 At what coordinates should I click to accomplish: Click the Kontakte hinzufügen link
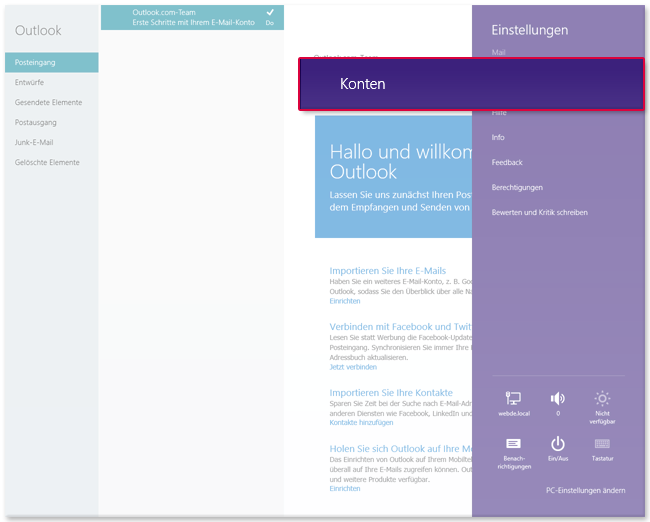(361, 423)
